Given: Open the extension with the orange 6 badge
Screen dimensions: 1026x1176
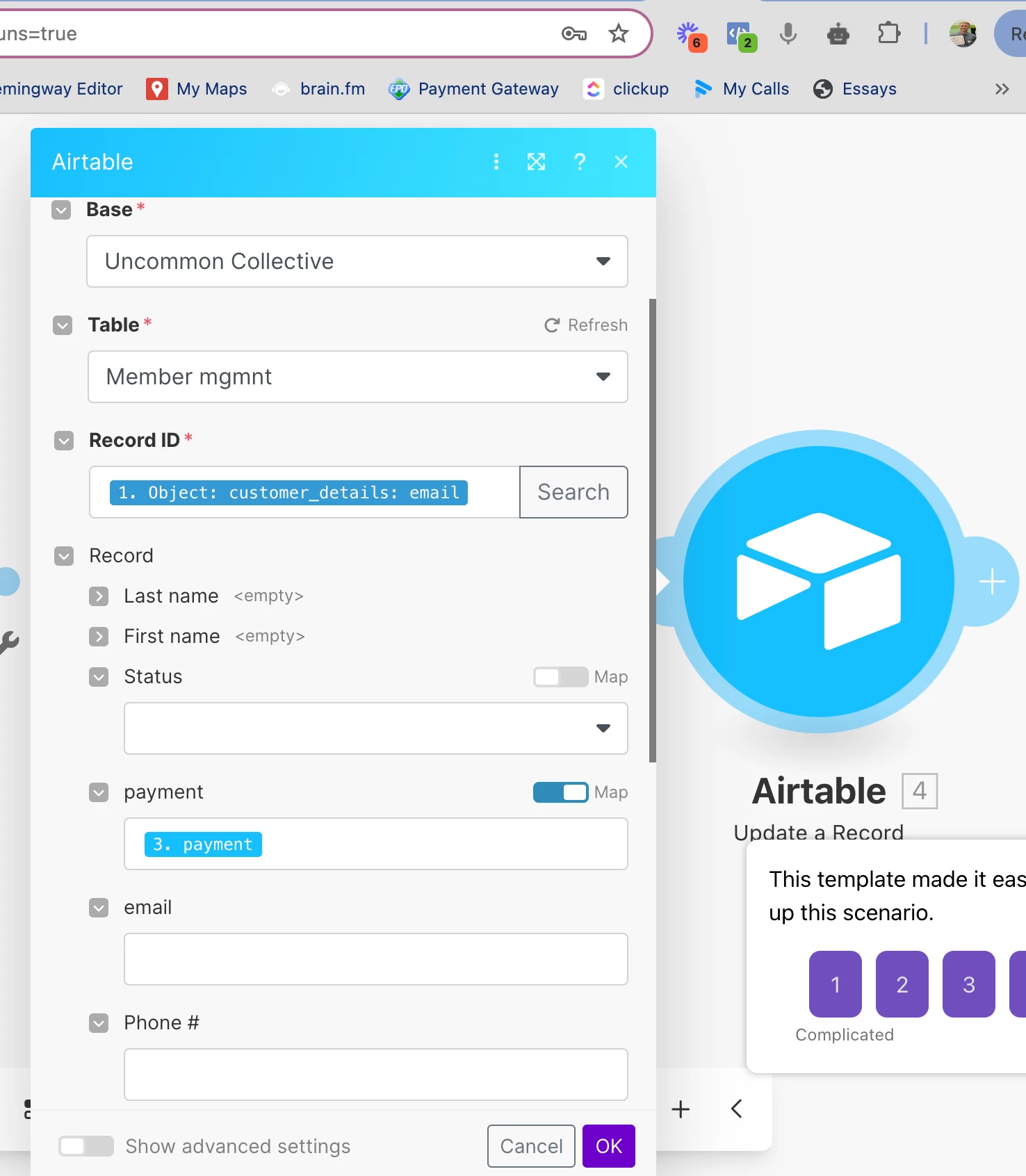Looking at the screenshot, I should click(691, 35).
